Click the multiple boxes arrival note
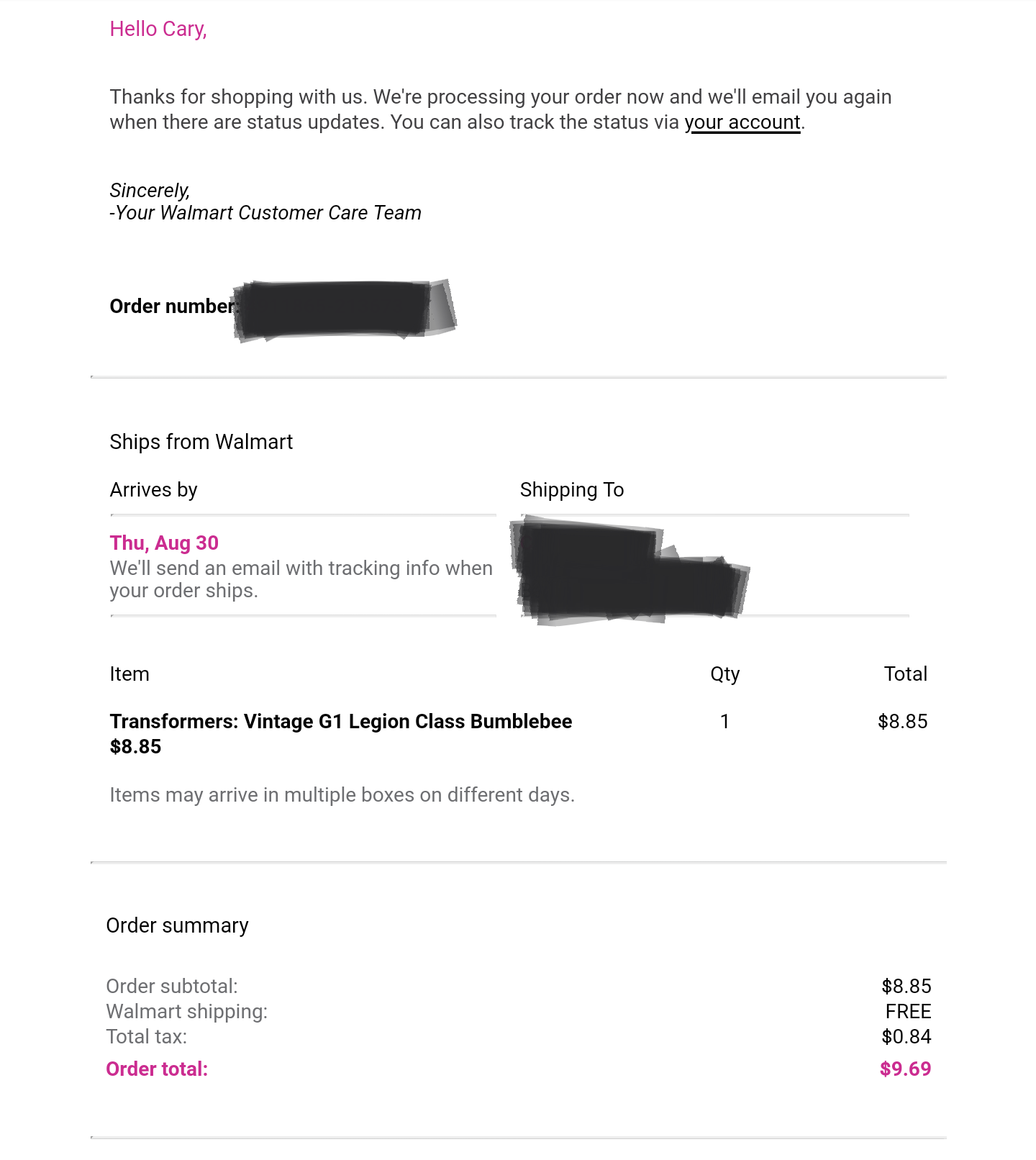Image resolution: width=1036 pixels, height=1160 pixels. click(342, 795)
